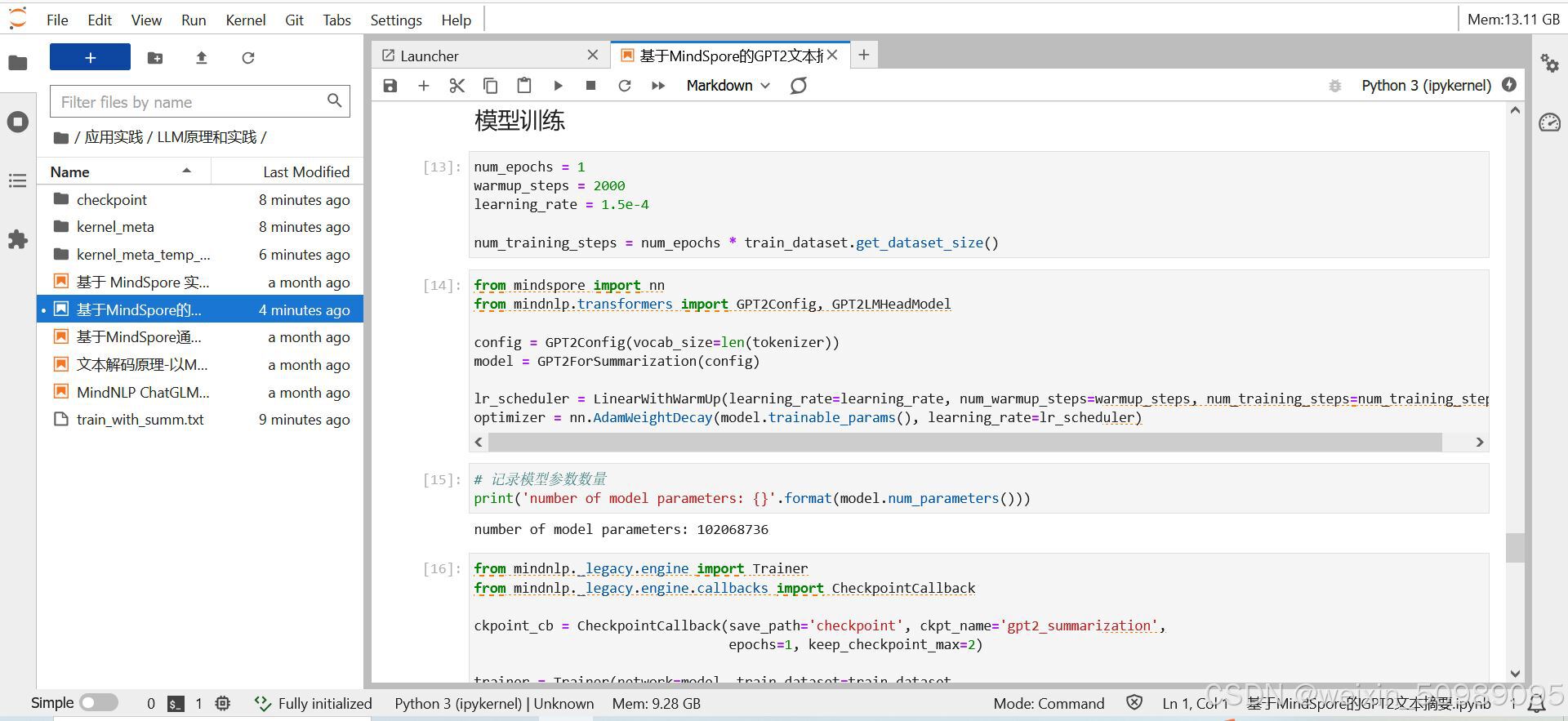1568x721 pixels.
Task: Open the notifications bell icon
Action: pyautogui.click(x=1536, y=703)
